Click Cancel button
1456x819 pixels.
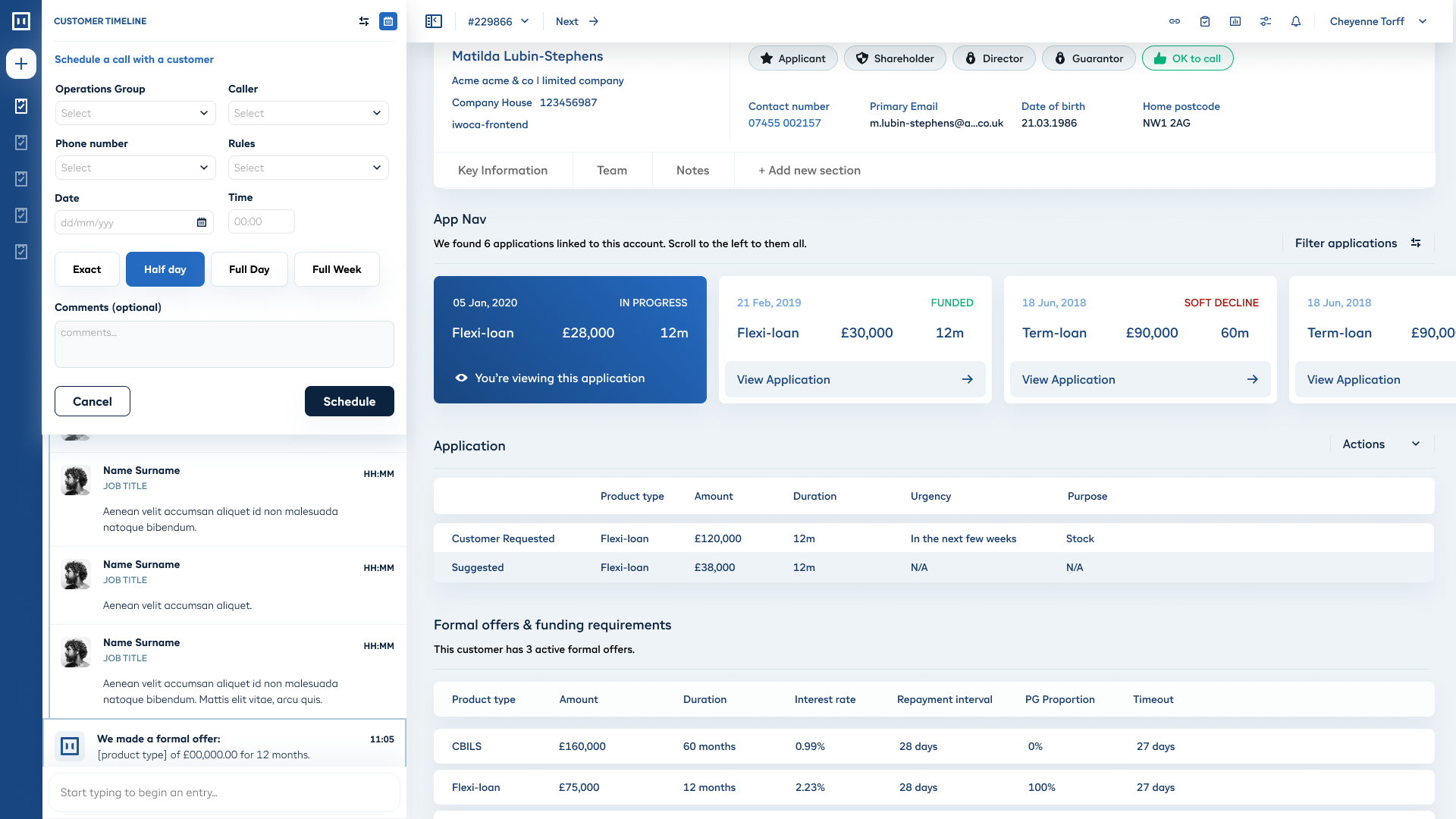click(93, 401)
